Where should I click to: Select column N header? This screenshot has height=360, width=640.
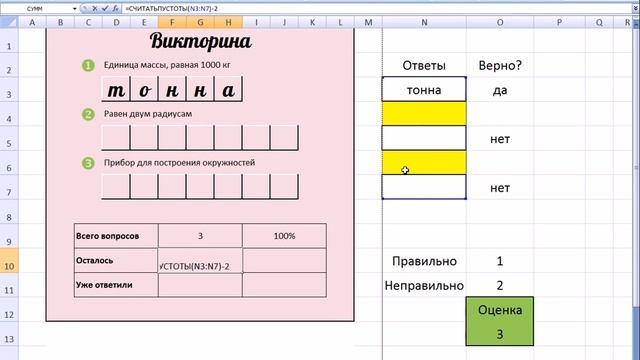424,22
